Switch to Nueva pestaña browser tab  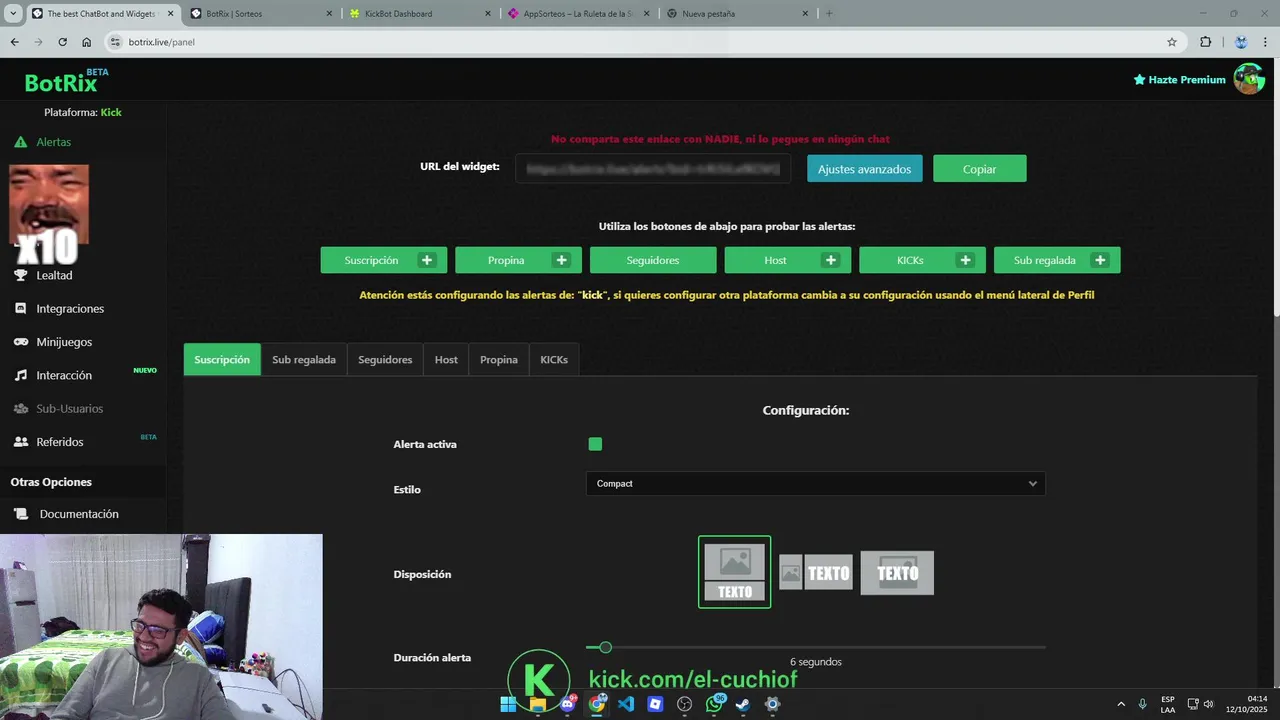pyautogui.click(x=738, y=14)
